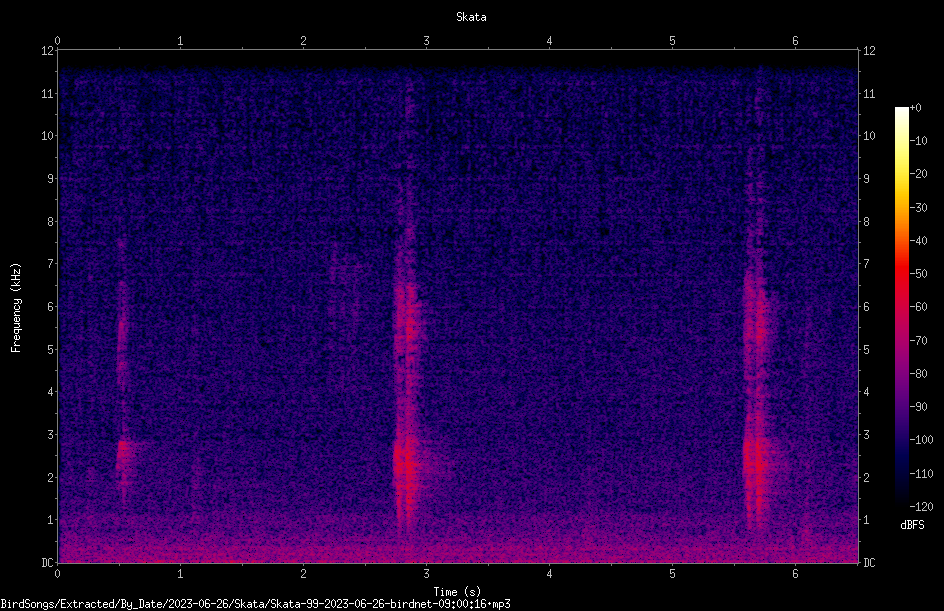Click the "Skata" chart title
Screen dimensions: 944x611
click(x=471, y=17)
